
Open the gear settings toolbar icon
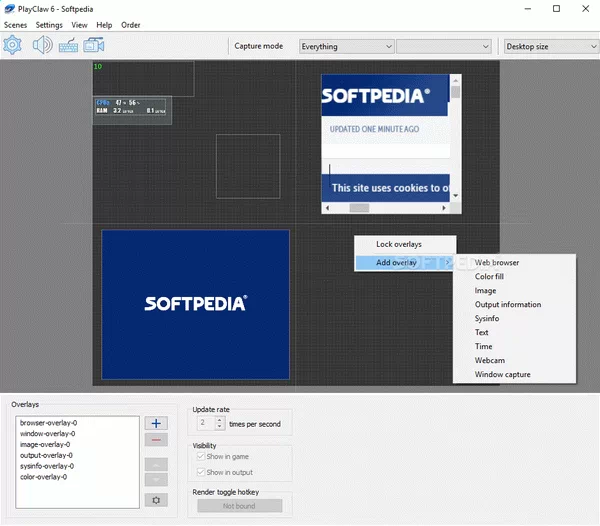(x=12, y=46)
